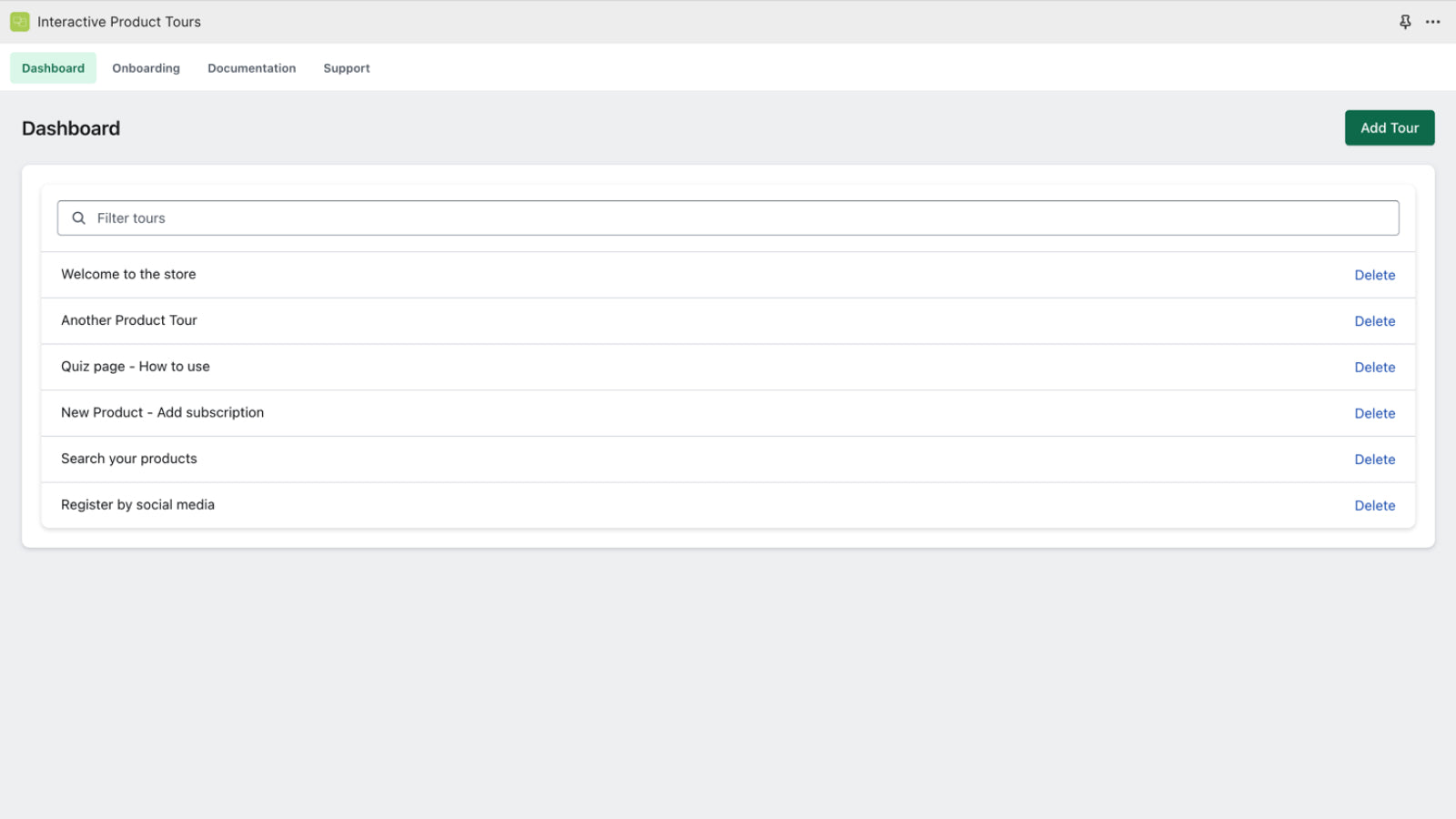
Task: Open the Welcome to the store tour
Action: (x=128, y=274)
